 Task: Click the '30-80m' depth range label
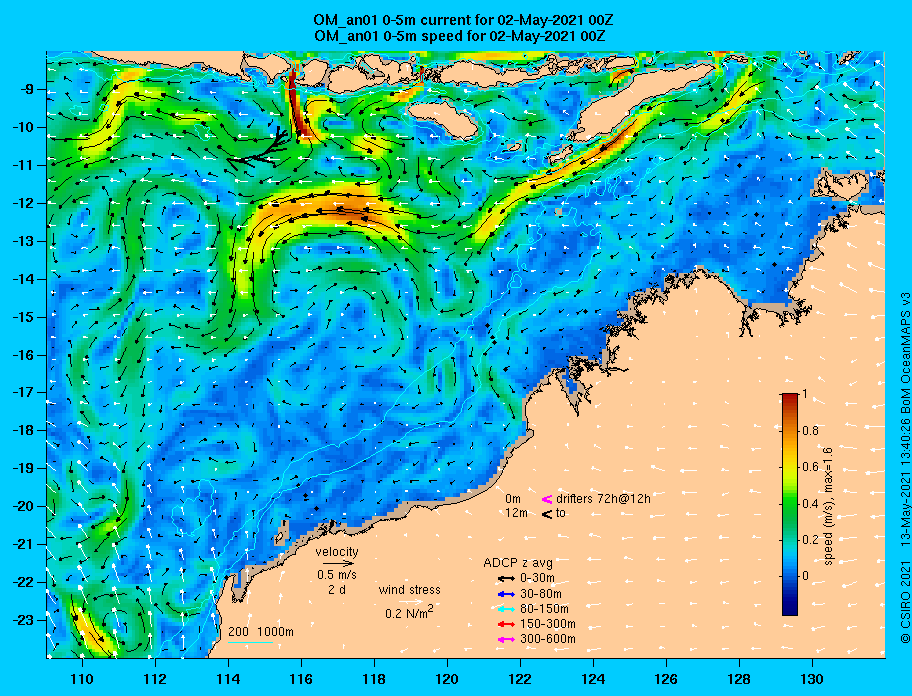[541, 594]
